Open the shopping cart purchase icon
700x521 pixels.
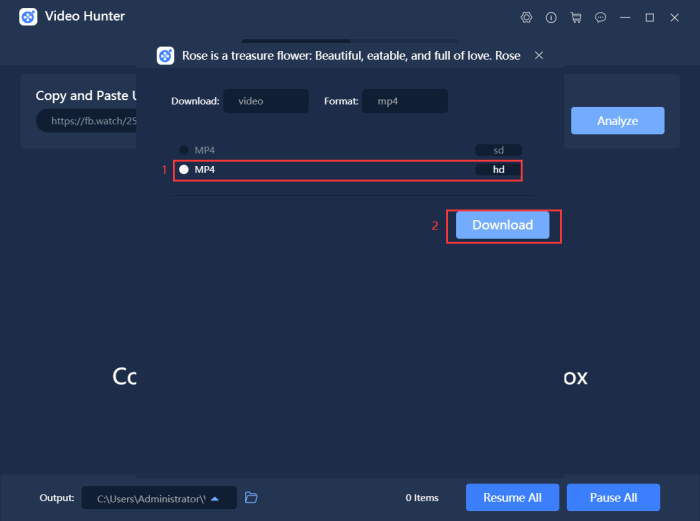point(576,17)
